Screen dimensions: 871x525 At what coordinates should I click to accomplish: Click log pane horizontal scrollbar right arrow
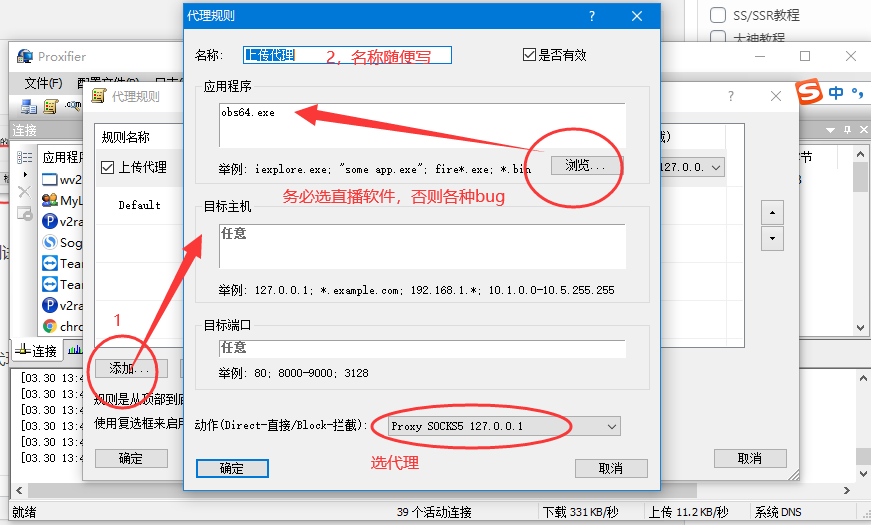[x=847, y=491]
